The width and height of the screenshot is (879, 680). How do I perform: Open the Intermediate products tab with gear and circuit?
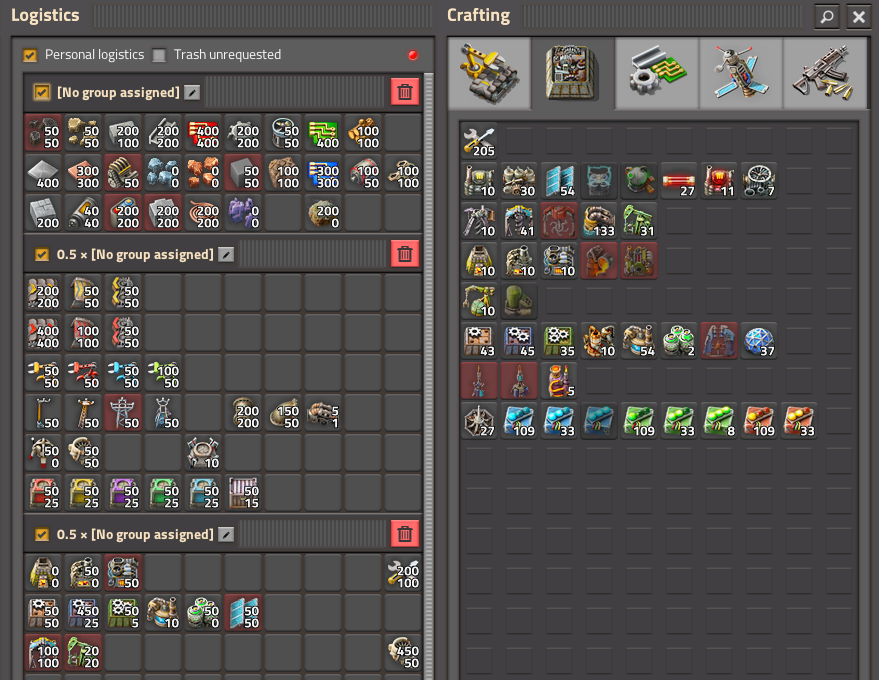[657, 73]
